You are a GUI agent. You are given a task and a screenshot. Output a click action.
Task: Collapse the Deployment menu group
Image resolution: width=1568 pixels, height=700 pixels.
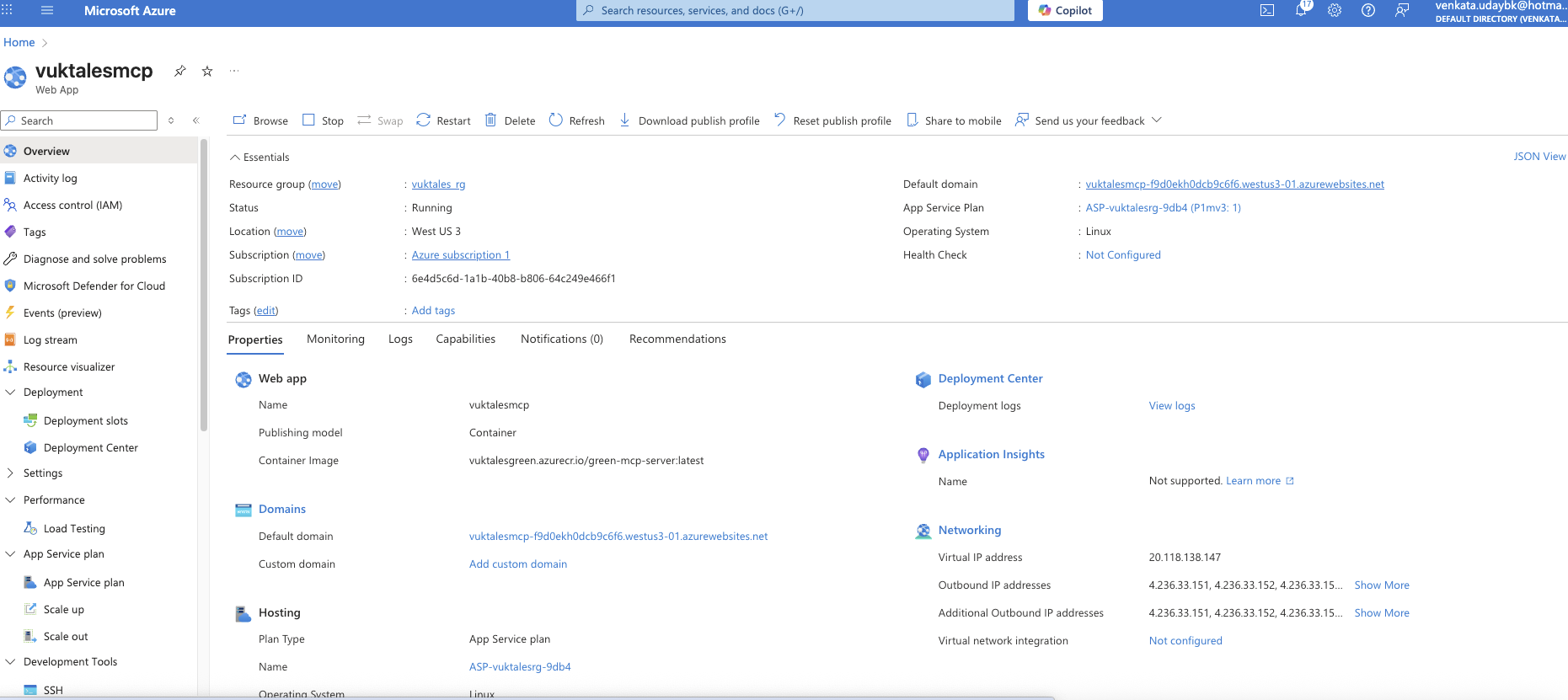(11, 393)
